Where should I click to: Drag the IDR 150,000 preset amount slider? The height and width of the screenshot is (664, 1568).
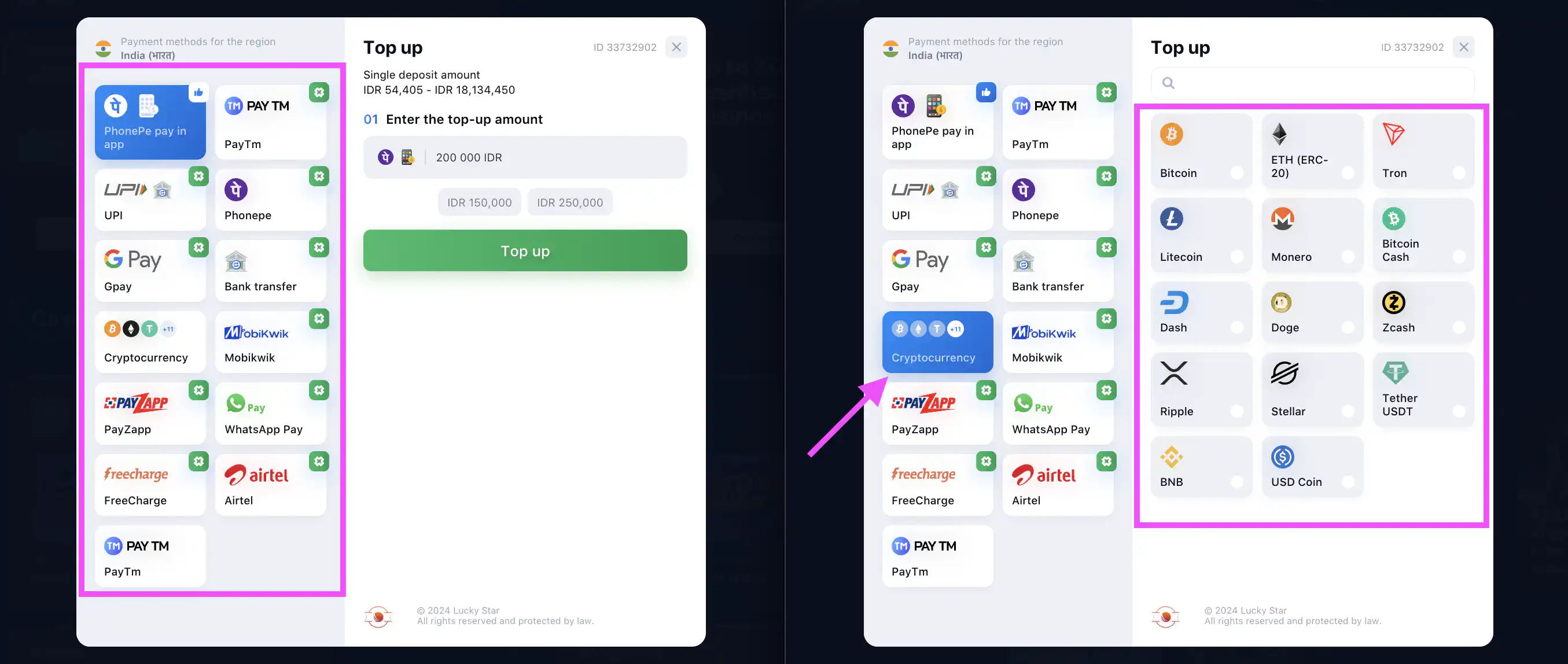click(x=479, y=202)
